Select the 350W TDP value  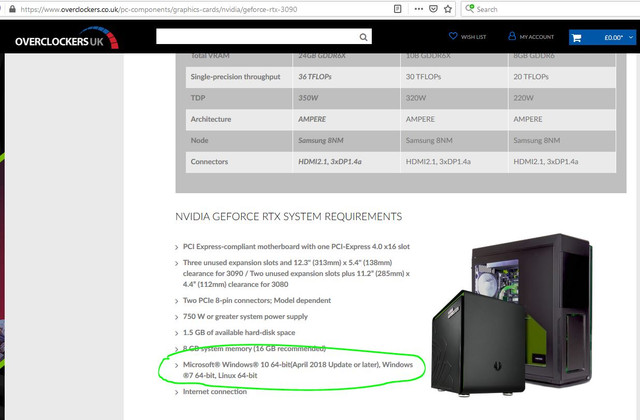308,98
